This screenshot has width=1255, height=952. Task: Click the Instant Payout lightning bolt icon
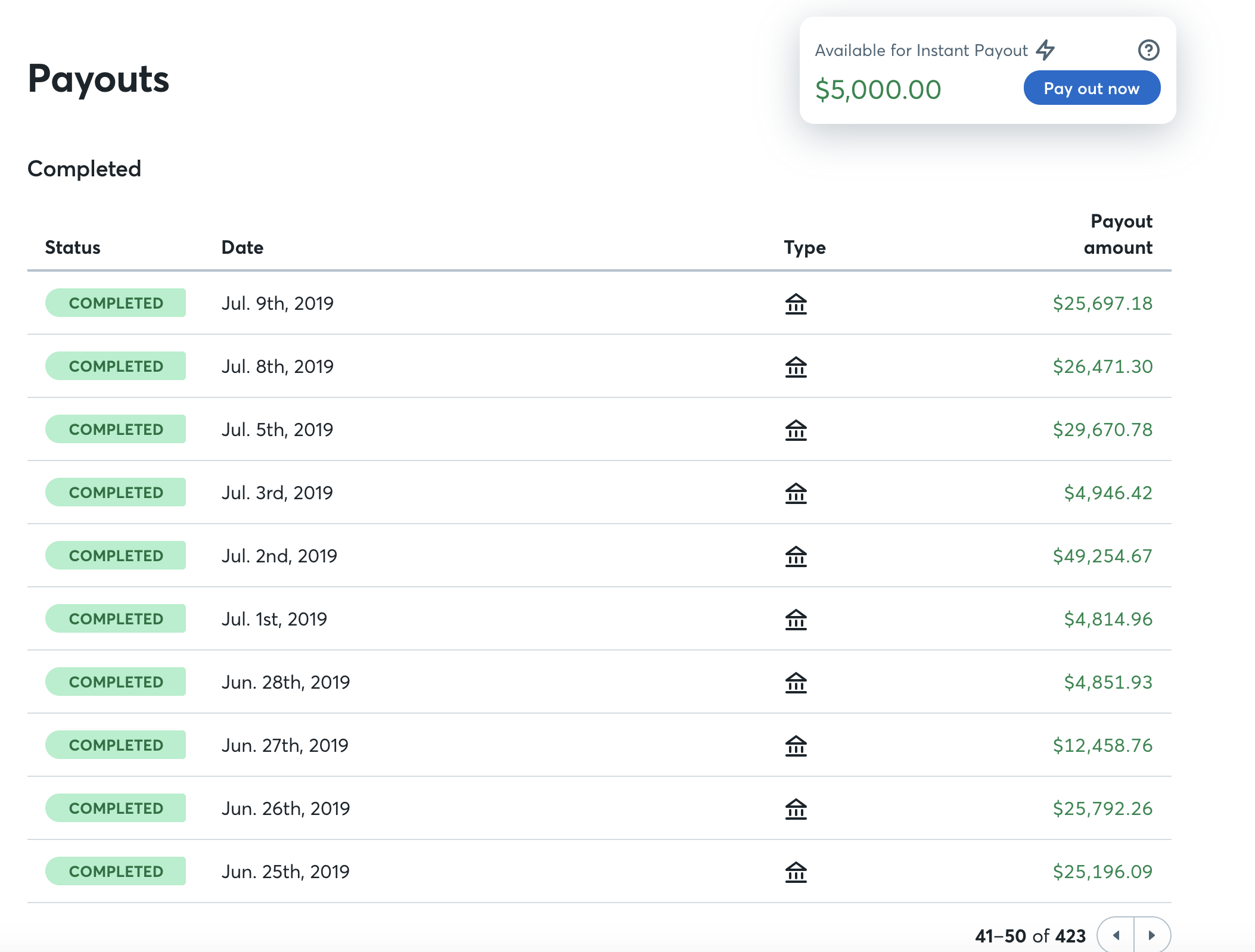coord(1045,50)
